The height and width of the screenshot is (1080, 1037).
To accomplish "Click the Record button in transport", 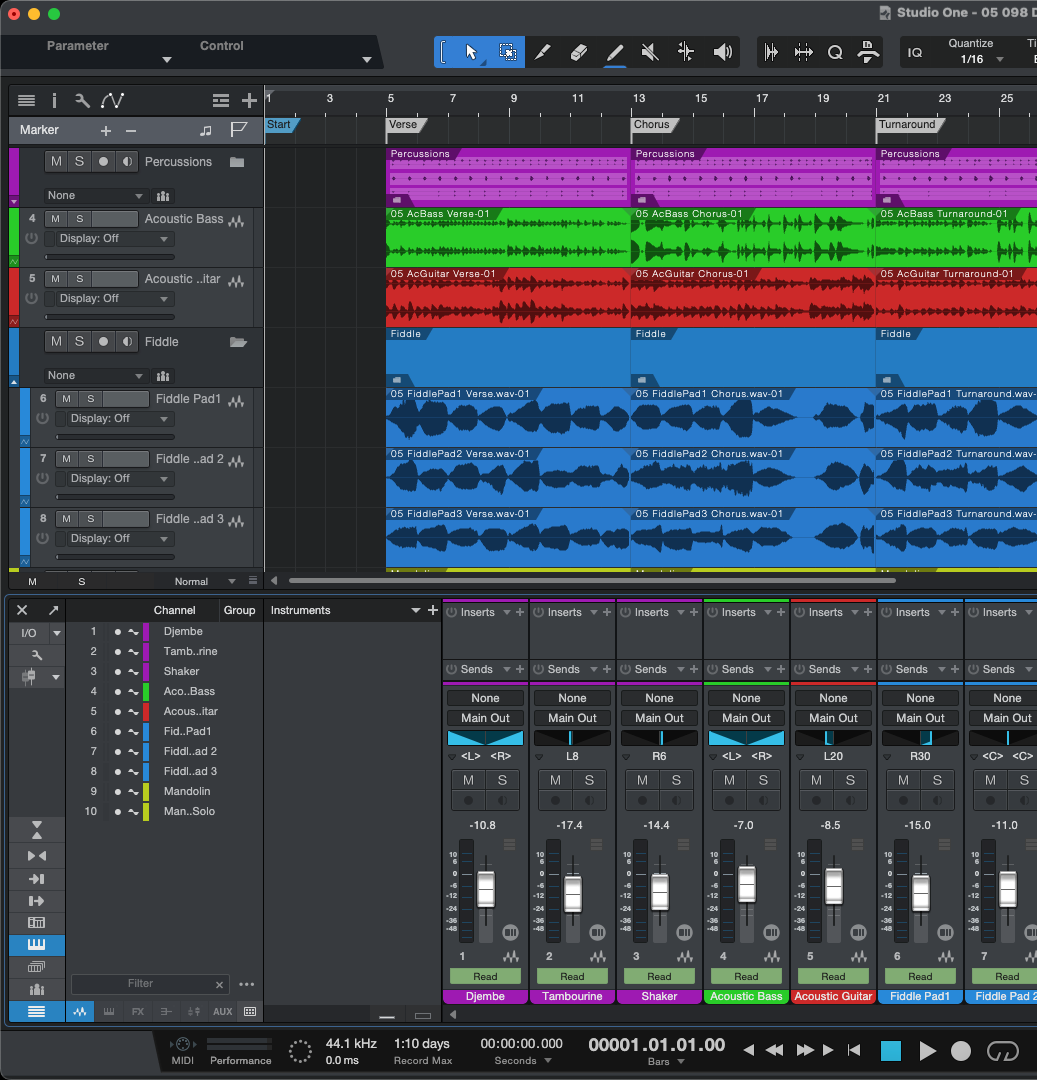I will [961, 1050].
